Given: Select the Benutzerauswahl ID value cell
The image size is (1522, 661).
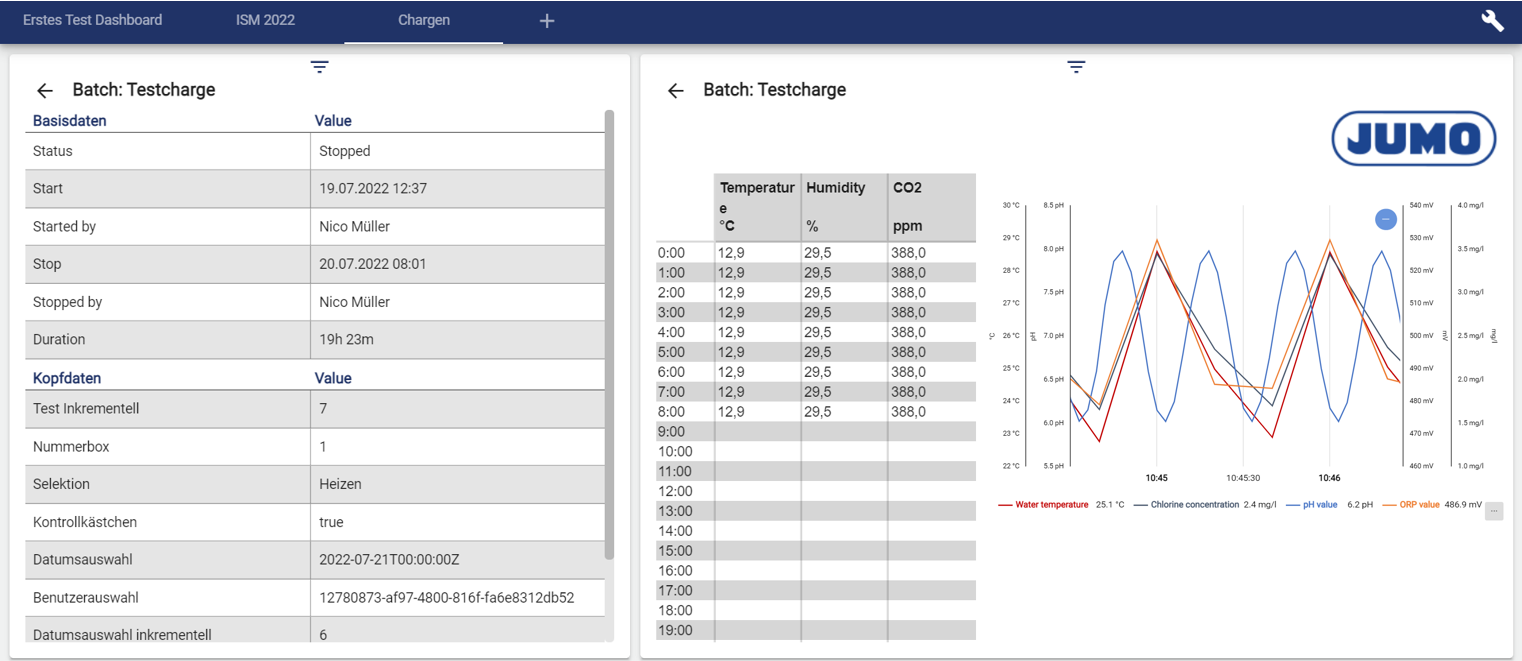Looking at the screenshot, I should click(x=446, y=598).
